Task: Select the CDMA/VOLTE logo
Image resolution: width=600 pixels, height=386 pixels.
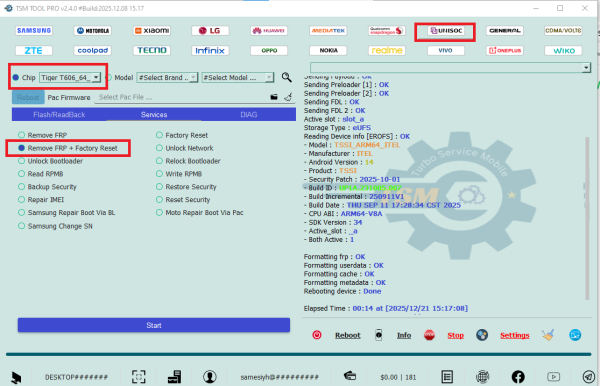Action: point(563,31)
